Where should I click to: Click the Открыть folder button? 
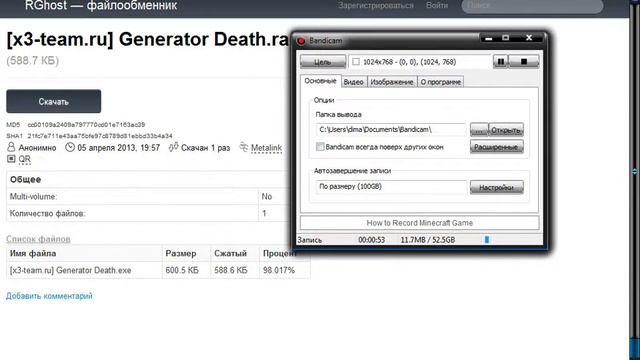(x=506, y=130)
